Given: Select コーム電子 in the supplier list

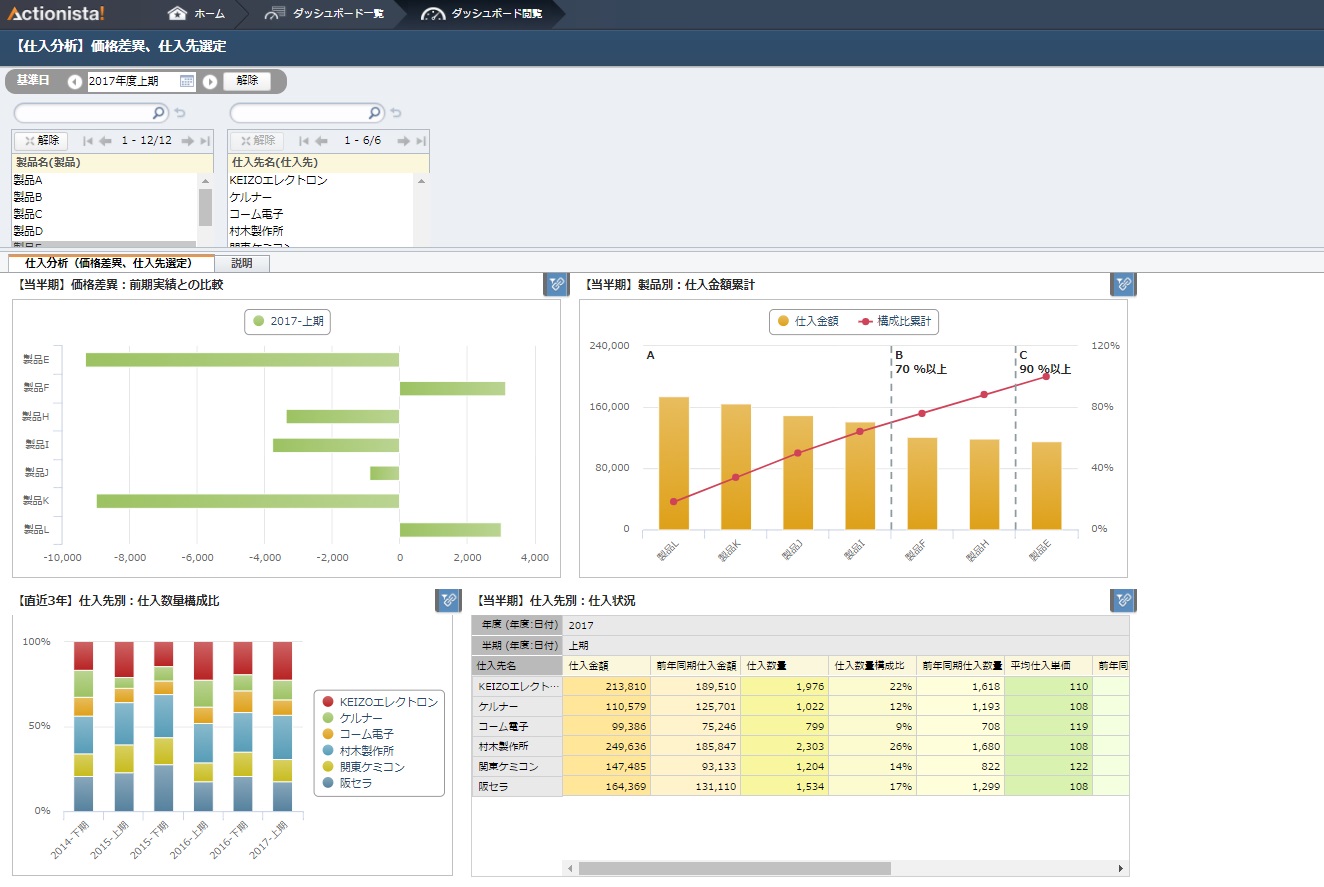Looking at the screenshot, I should [x=320, y=214].
